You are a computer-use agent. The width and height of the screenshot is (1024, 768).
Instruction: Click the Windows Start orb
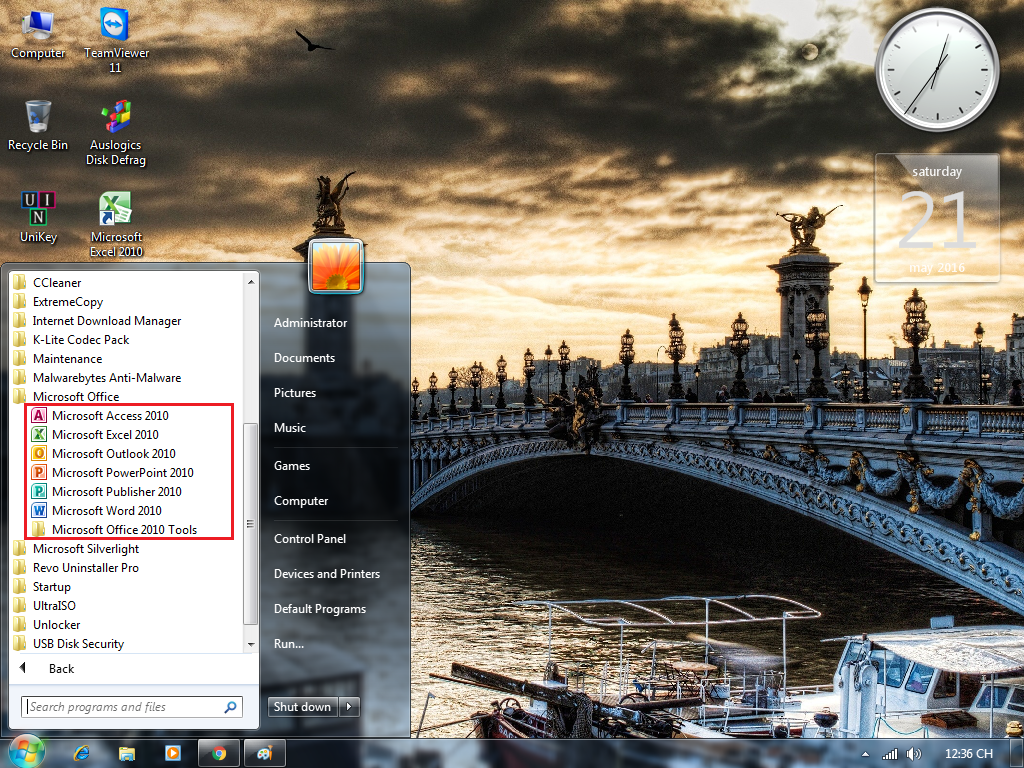point(26,753)
